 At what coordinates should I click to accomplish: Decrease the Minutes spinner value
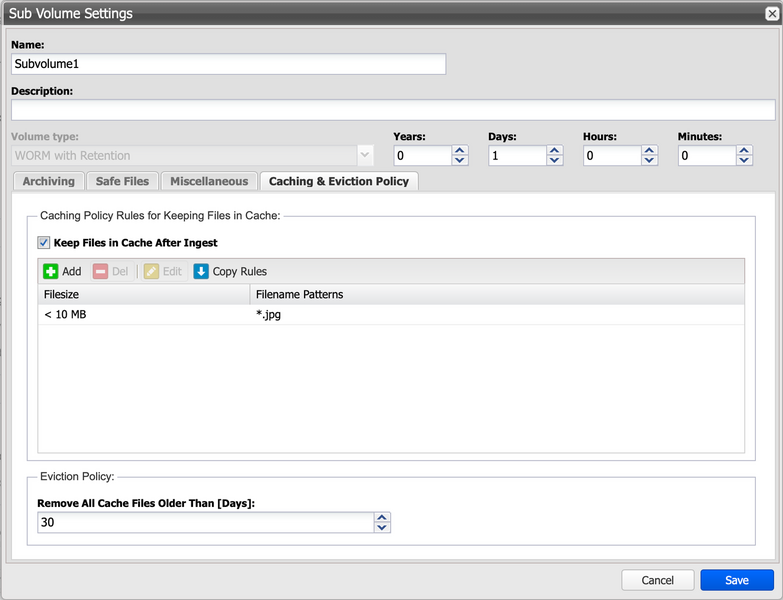point(744,160)
